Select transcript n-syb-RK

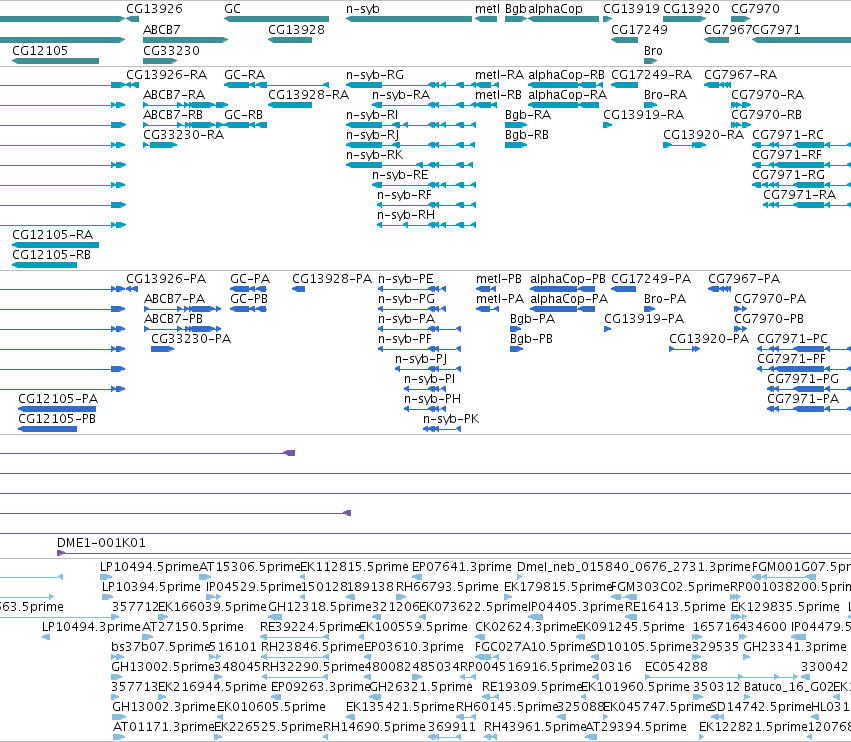pos(409,165)
